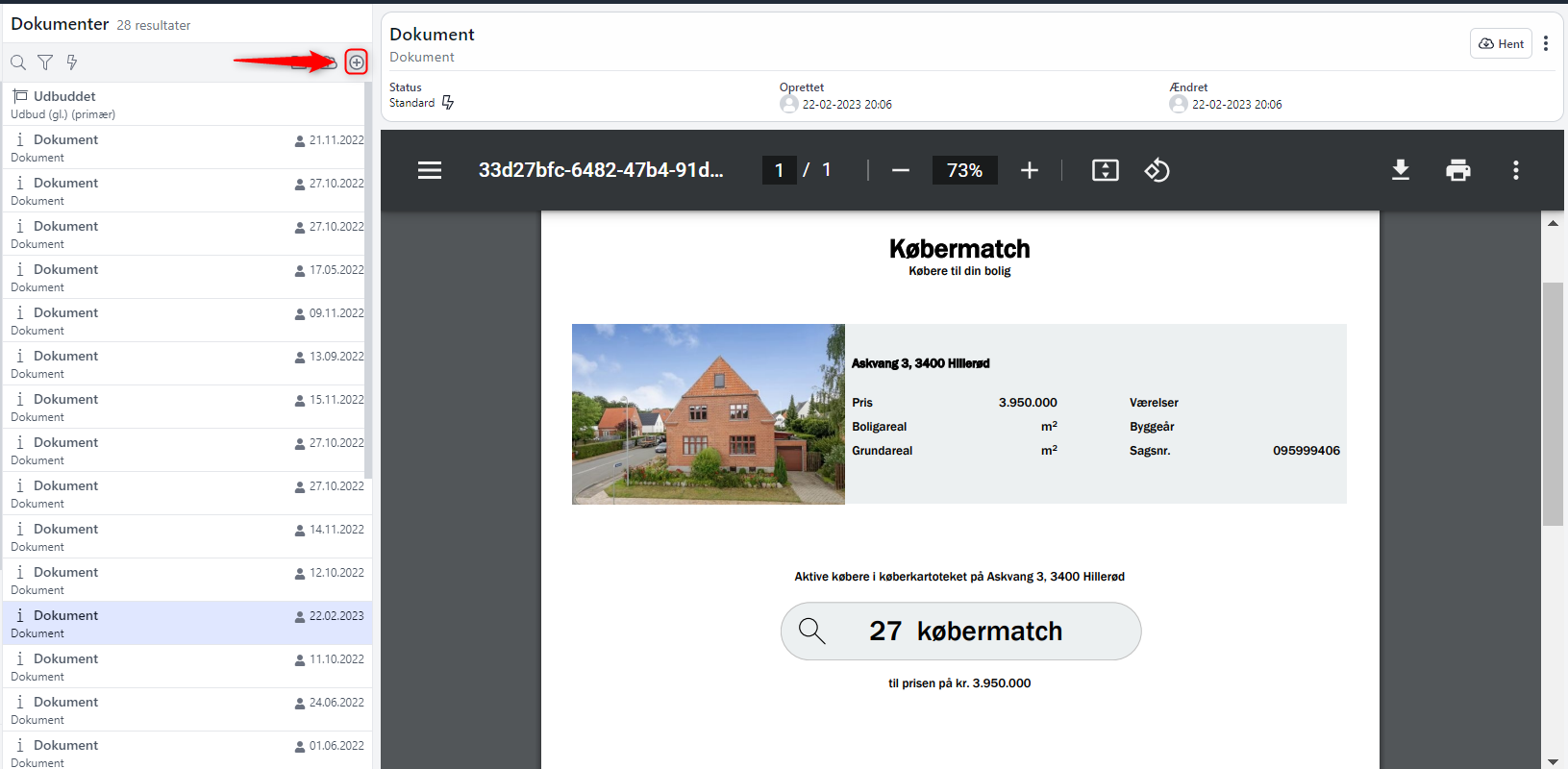Image resolution: width=1568 pixels, height=769 pixels.
Task: Click the lightning bolt quick action icon
Action: pyautogui.click(x=72, y=62)
